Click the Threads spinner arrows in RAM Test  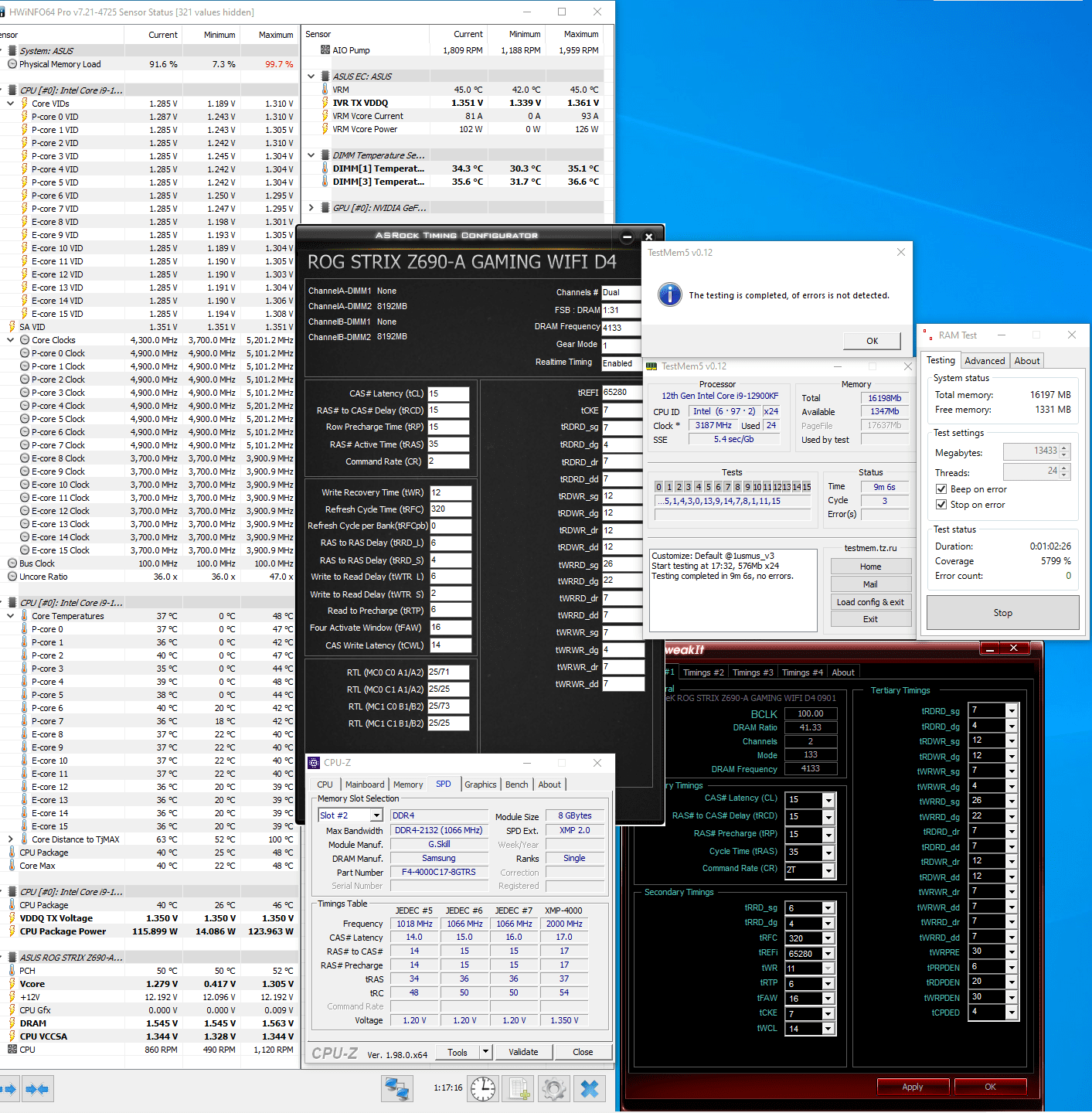click(x=1064, y=471)
